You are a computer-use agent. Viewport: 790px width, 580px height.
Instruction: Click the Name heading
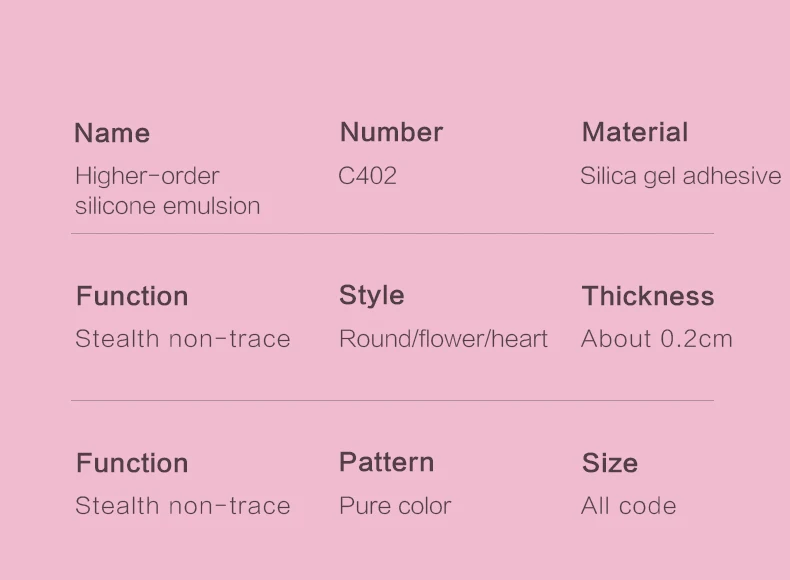[112, 134]
